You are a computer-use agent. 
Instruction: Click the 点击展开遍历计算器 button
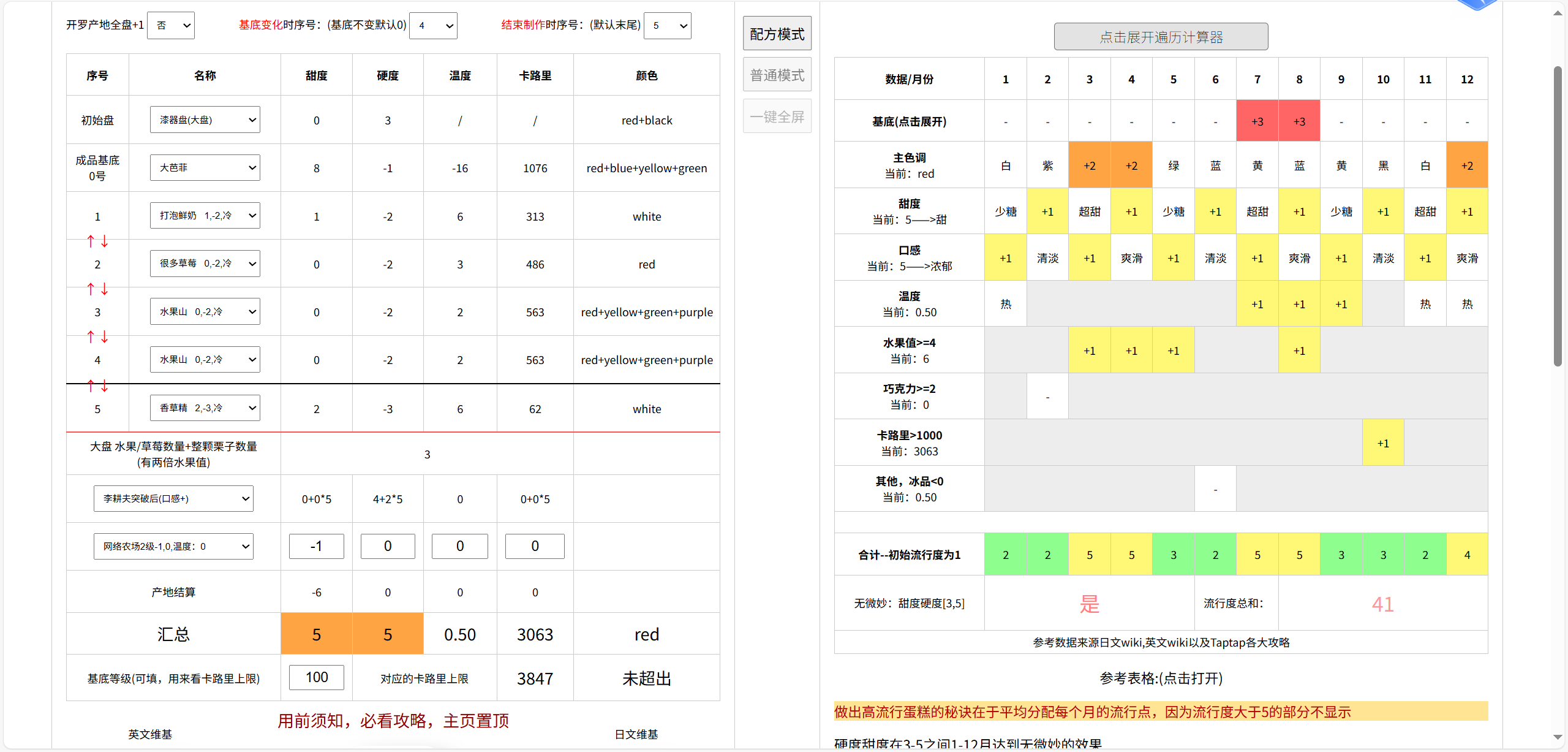click(x=1161, y=37)
